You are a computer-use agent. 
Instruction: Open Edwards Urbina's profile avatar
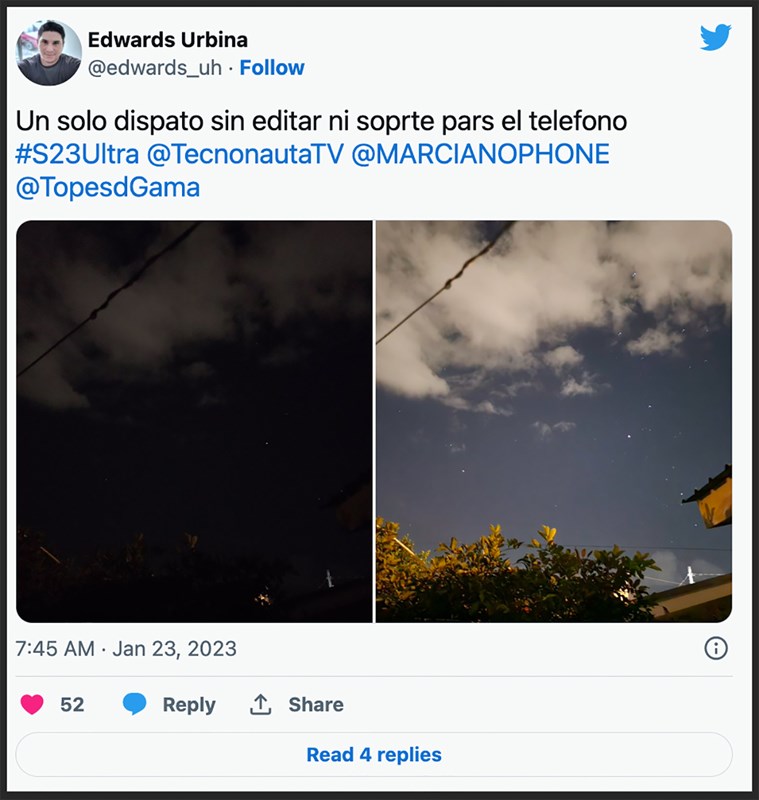[x=49, y=53]
